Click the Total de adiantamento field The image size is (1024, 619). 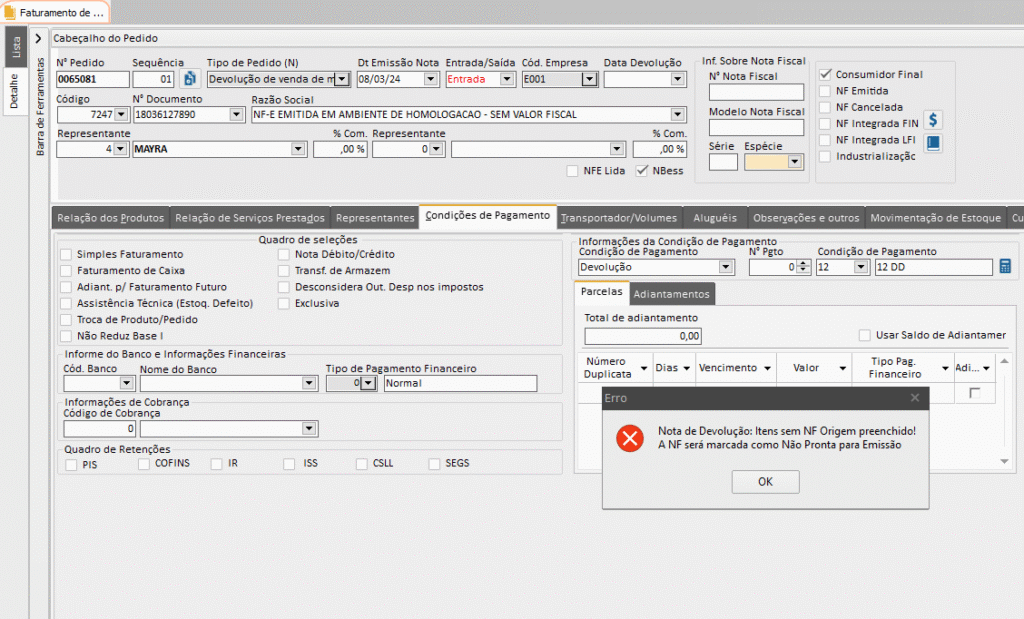(643, 336)
